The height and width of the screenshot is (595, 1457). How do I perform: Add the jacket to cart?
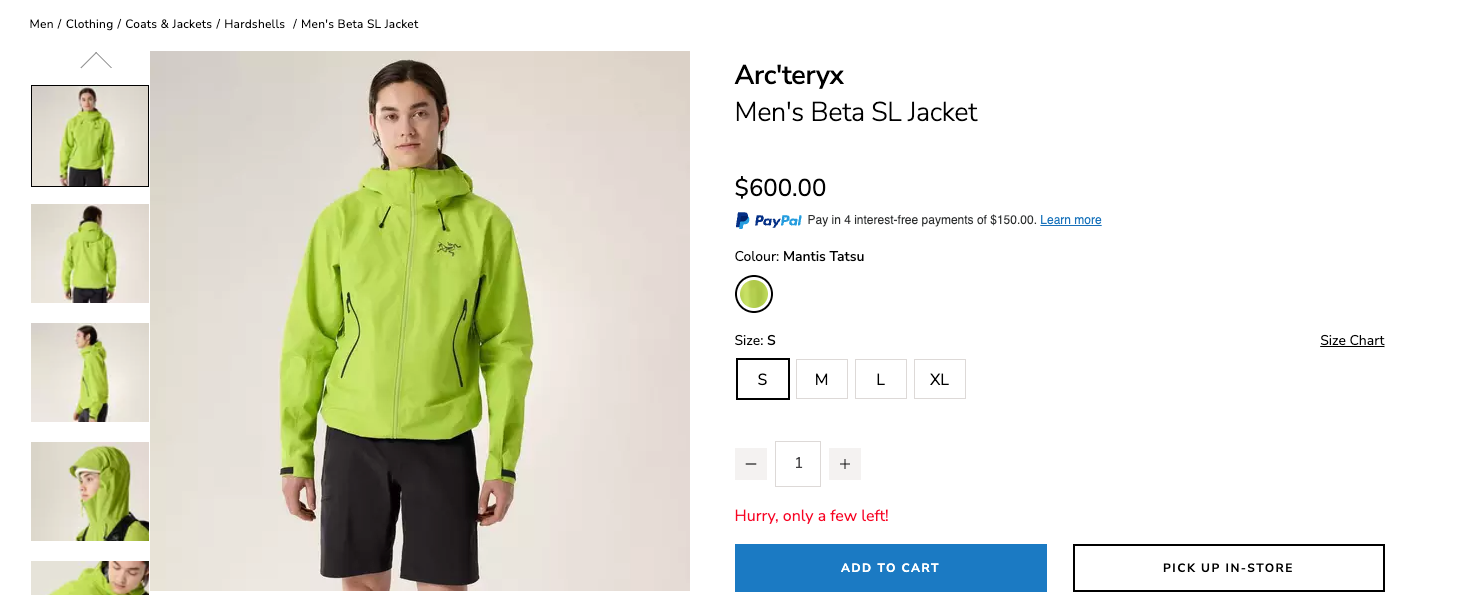[891, 568]
